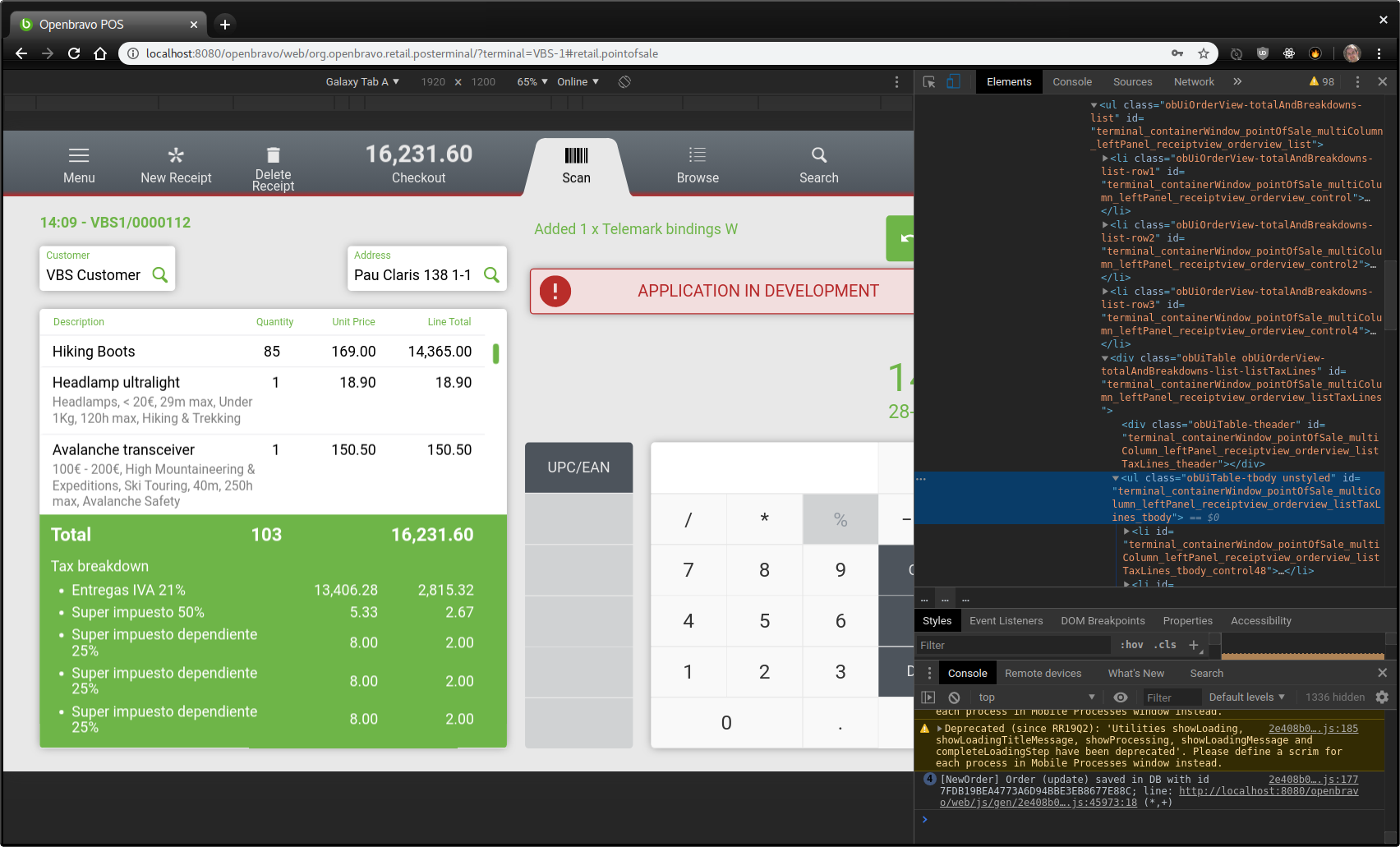Click the create live expression eye icon
Image resolution: width=1400 pixels, height=847 pixels.
(x=1120, y=697)
